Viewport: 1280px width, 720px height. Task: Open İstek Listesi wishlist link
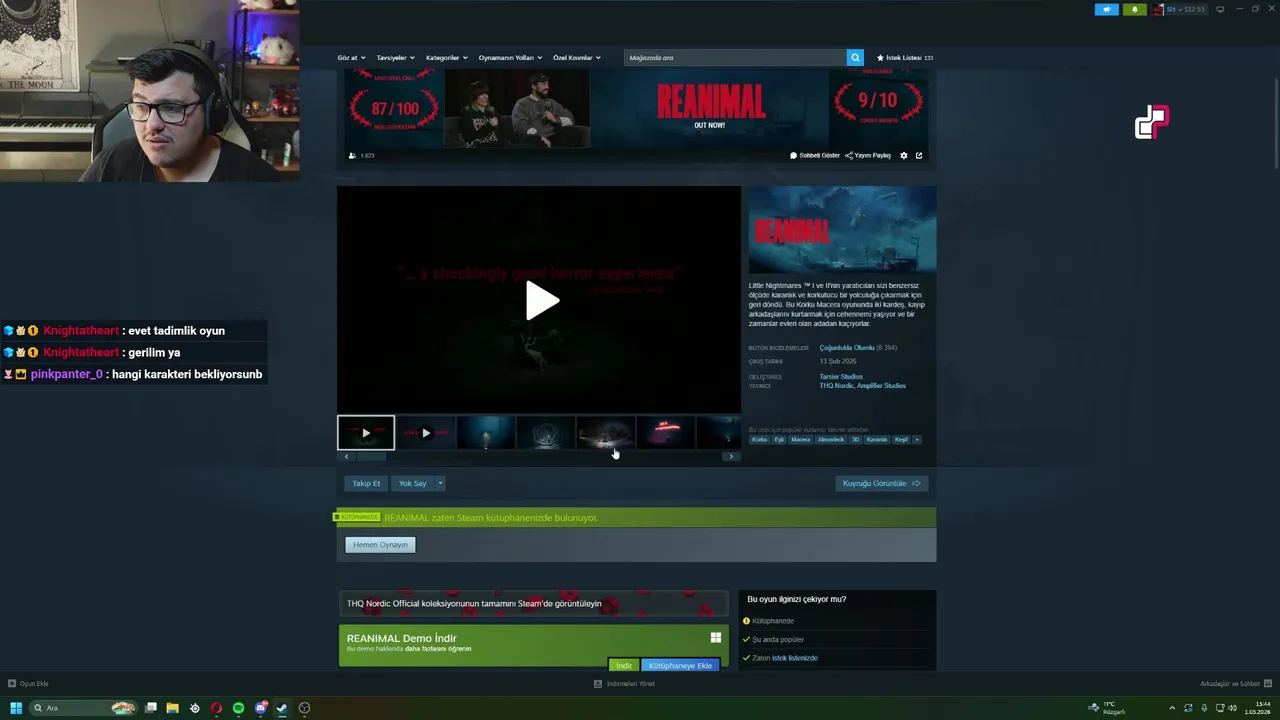(905, 58)
